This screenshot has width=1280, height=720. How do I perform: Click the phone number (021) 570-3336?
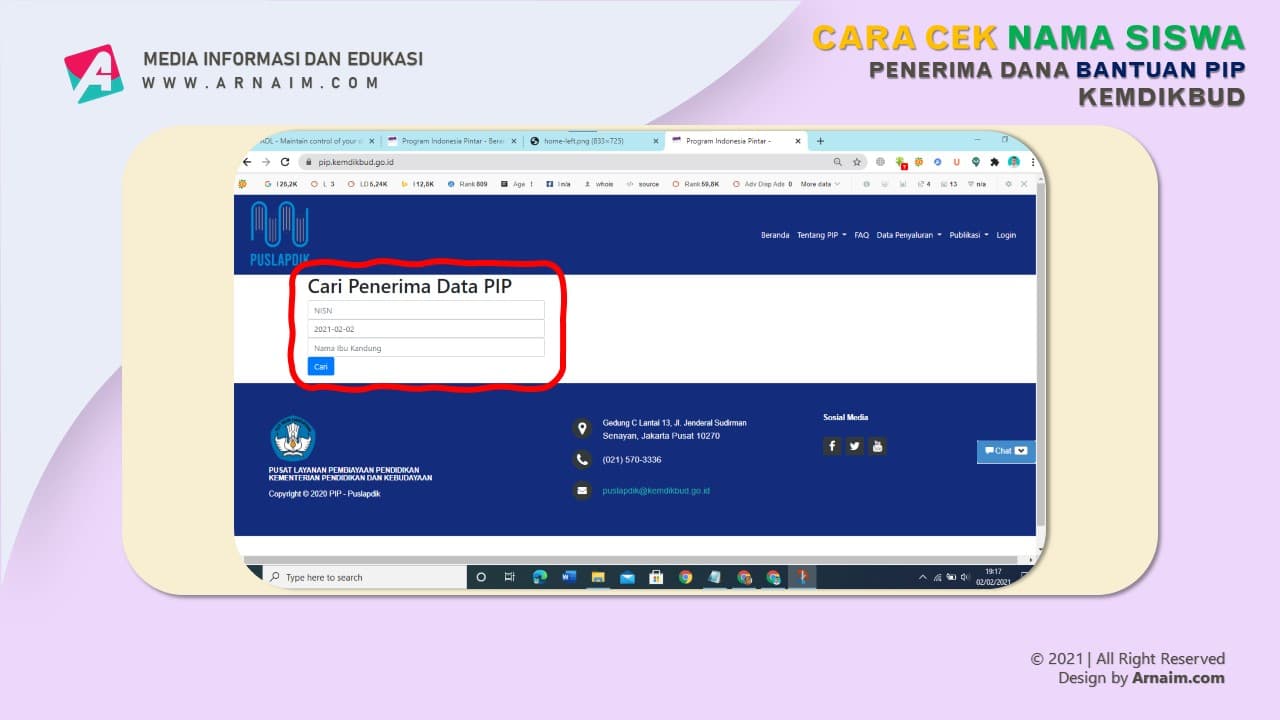coord(632,460)
